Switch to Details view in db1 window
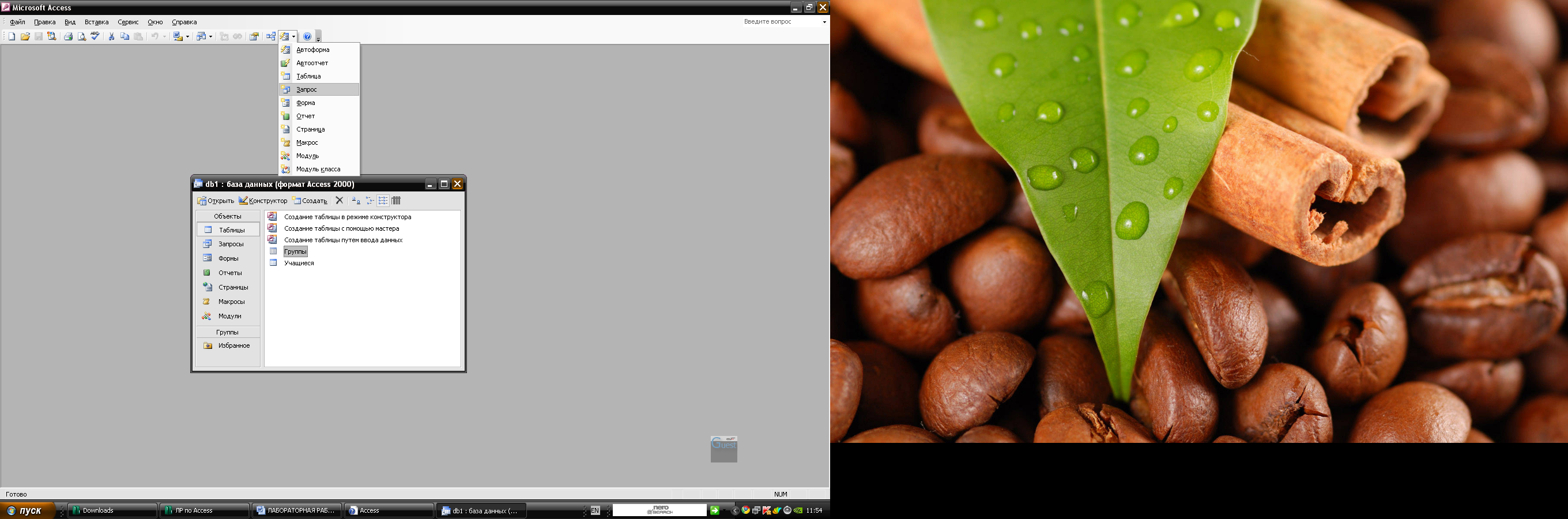Screen dimensions: 1568x519 (396, 201)
